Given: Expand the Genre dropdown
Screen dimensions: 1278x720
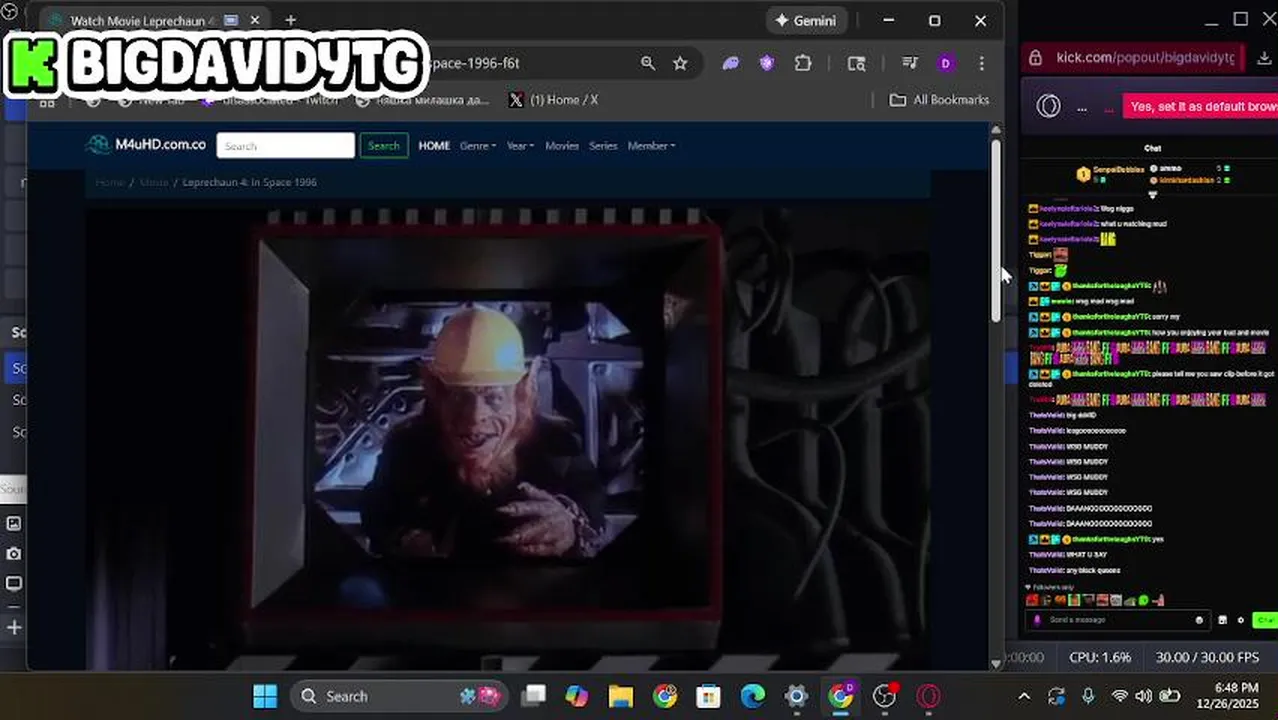Looking at the screenshot, I should click(x=478, y=146).
